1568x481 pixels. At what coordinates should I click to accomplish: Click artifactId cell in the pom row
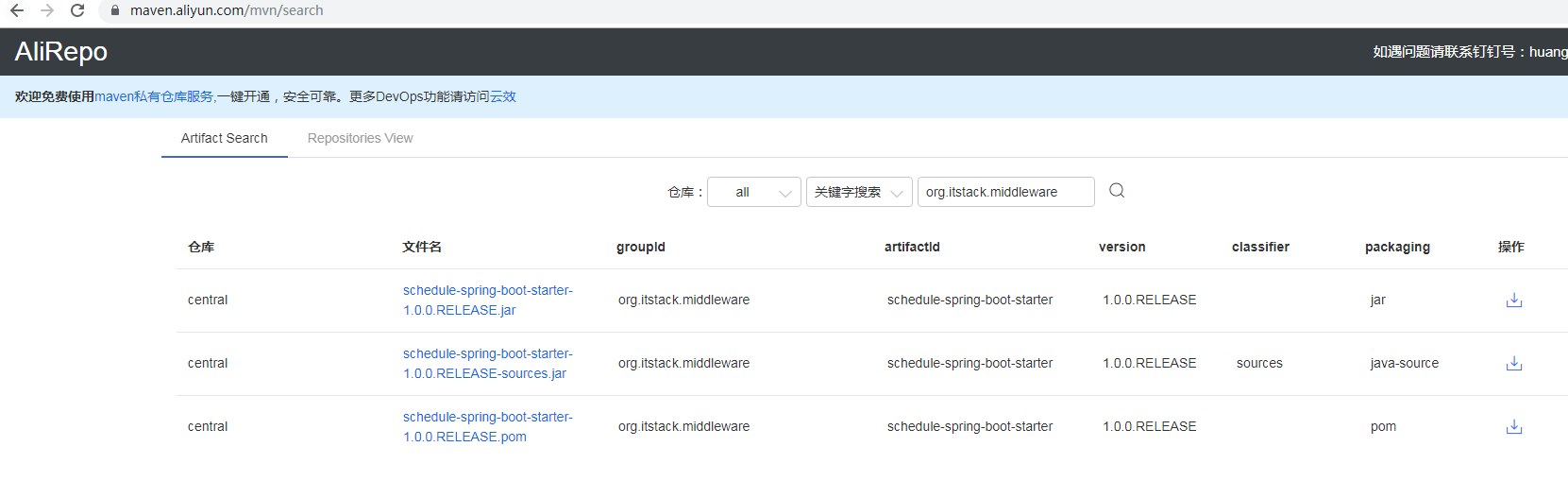point(969,426)
